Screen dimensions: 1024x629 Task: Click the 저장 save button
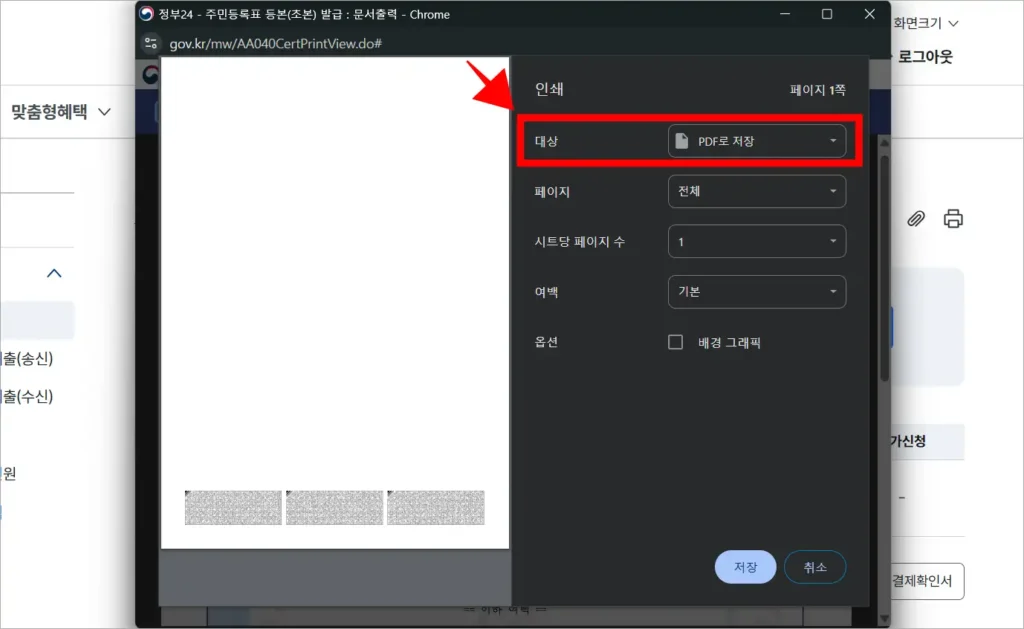(x=745, y=566)
